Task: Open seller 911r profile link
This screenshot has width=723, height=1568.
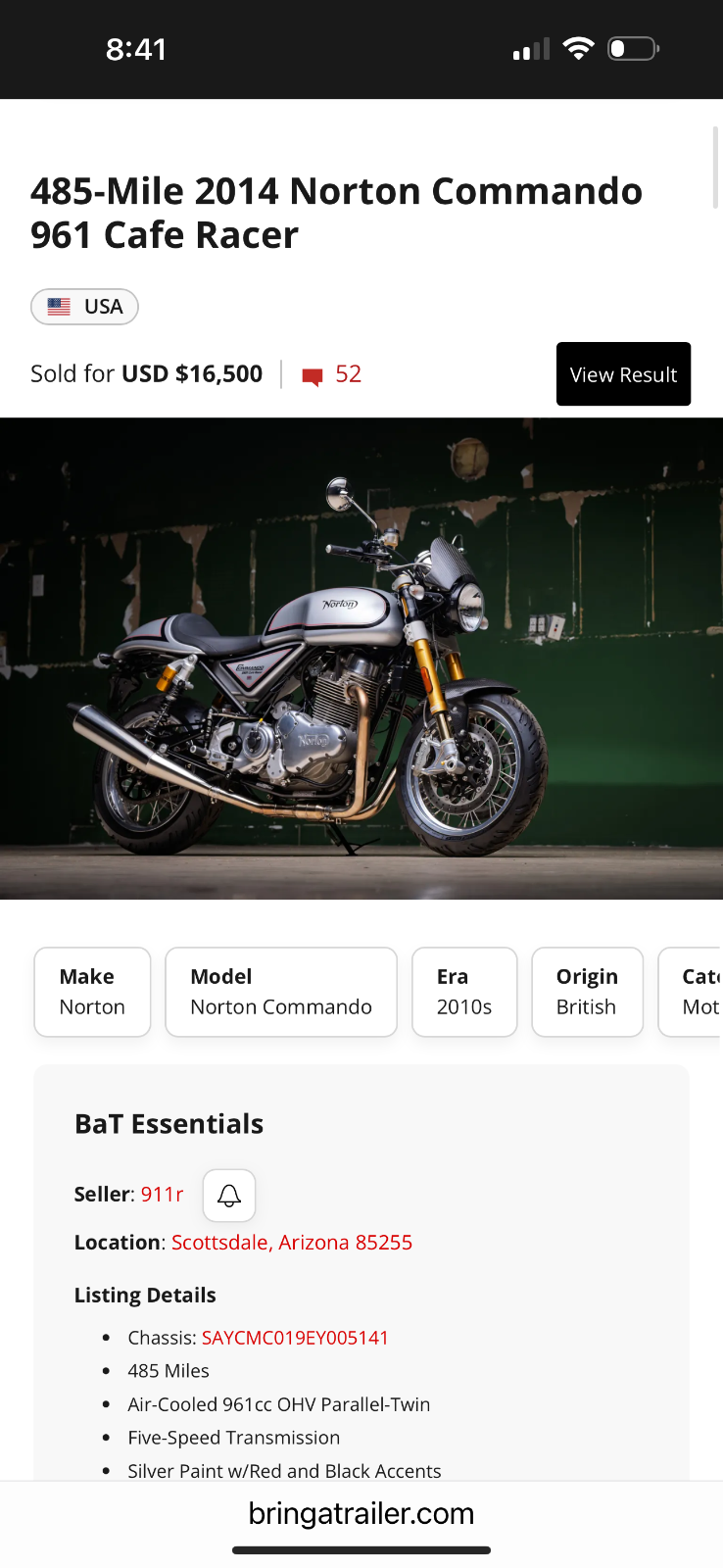Action: point(162,1195)
